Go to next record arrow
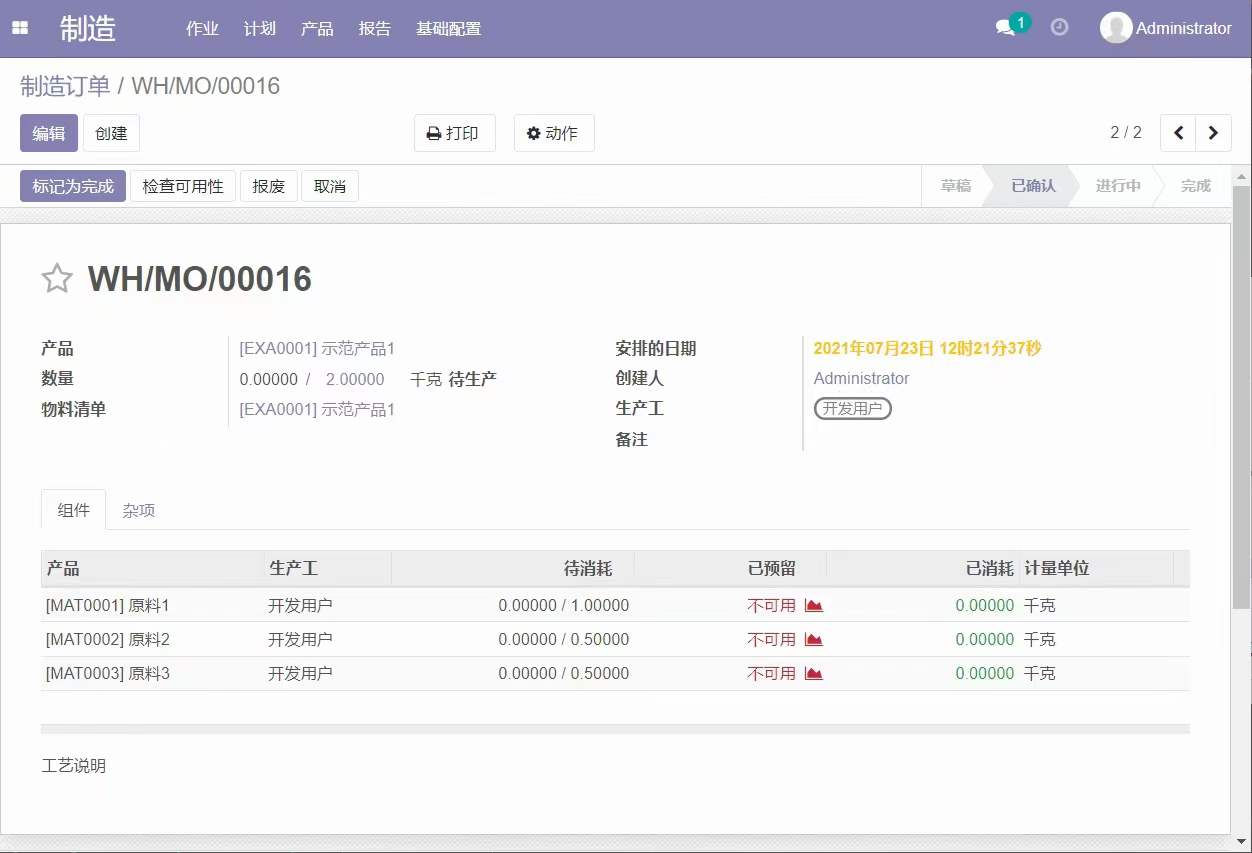The width and height of the screenshot is (1252, 853). 1213,133
